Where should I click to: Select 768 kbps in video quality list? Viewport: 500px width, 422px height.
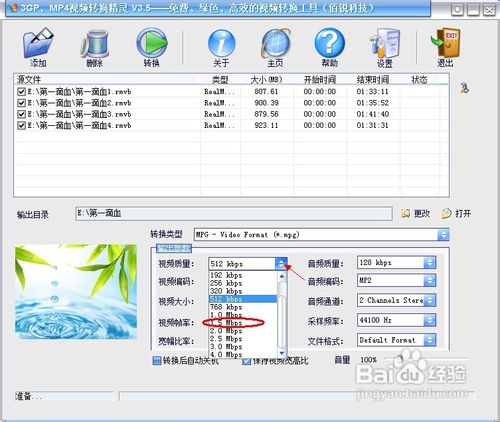coord(243,307)
